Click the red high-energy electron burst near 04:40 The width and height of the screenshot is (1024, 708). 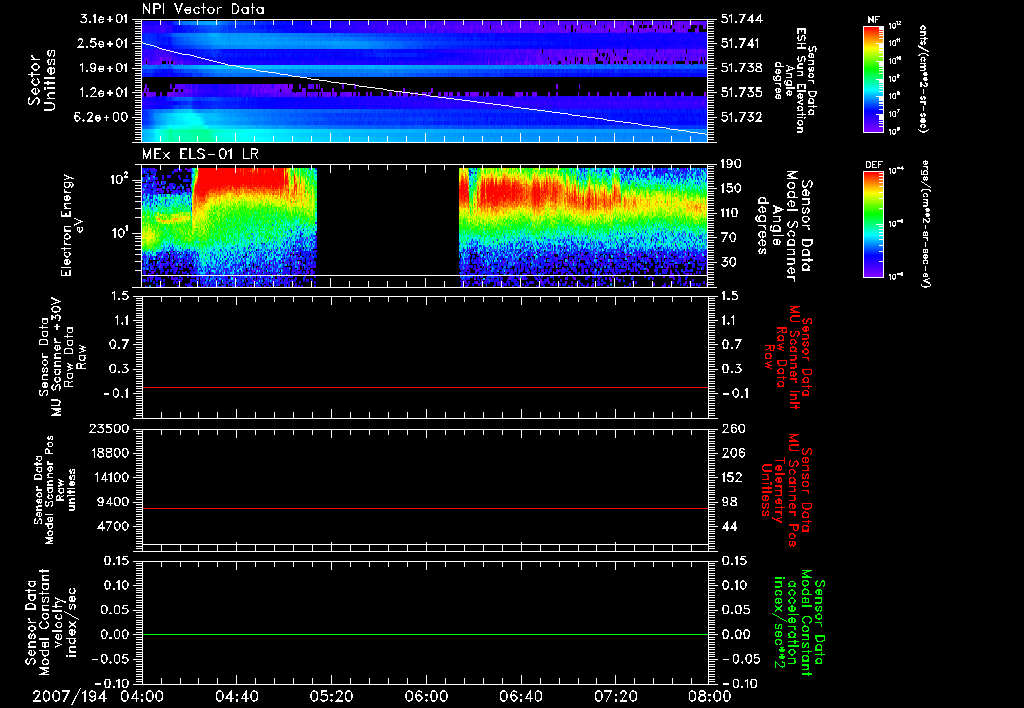(242, 180)
